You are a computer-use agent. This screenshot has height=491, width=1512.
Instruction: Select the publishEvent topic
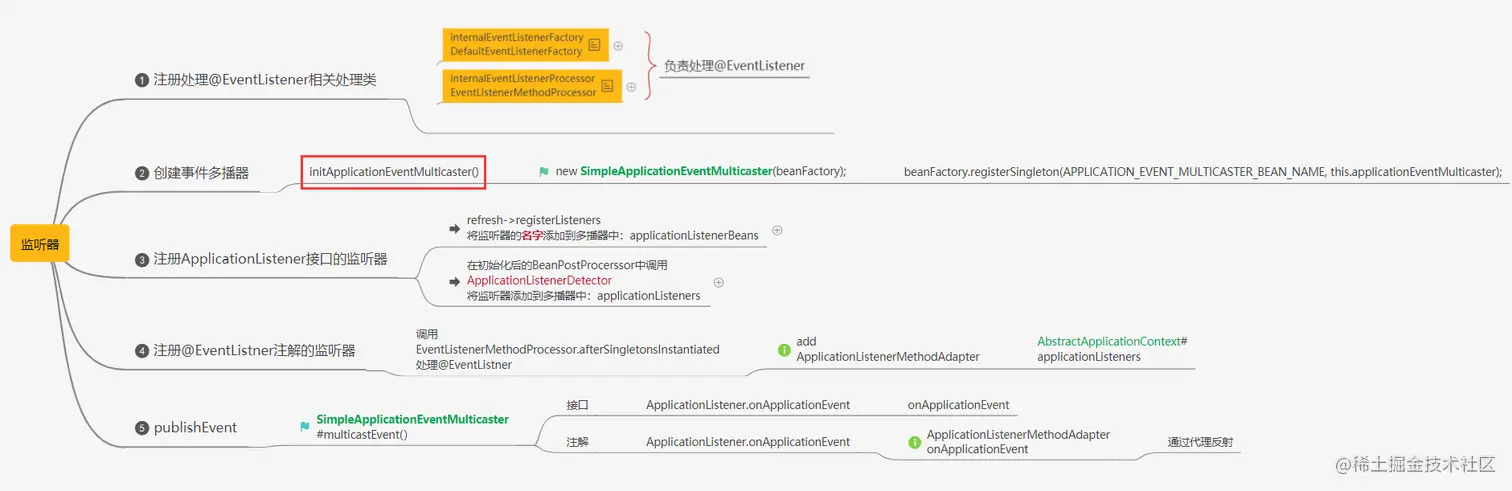195,428
